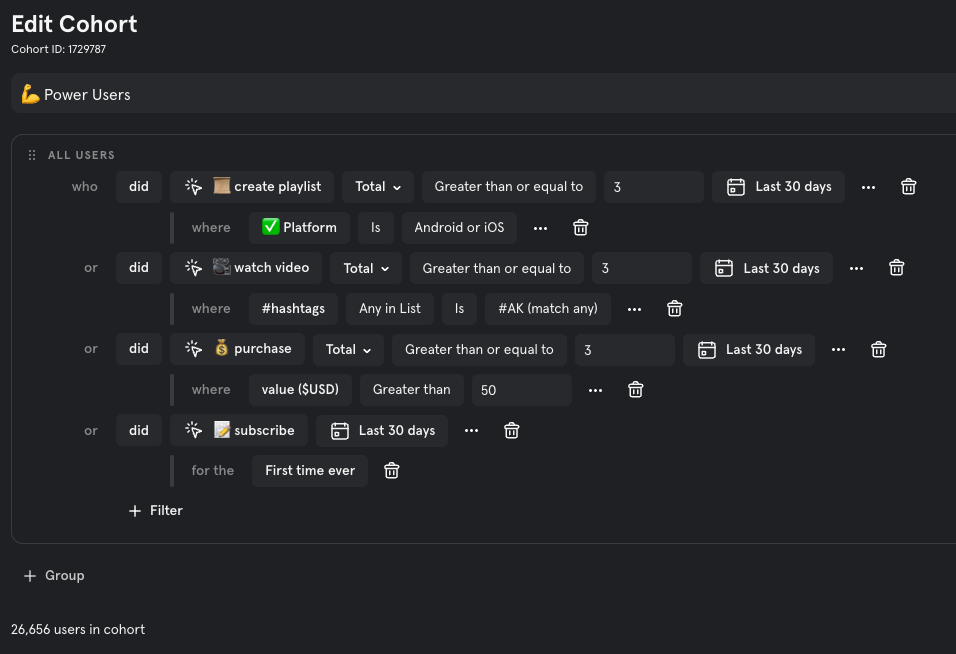956x654 pixels.
Task: Edit the purchase value field showing 50
Action: click(521, 390)
